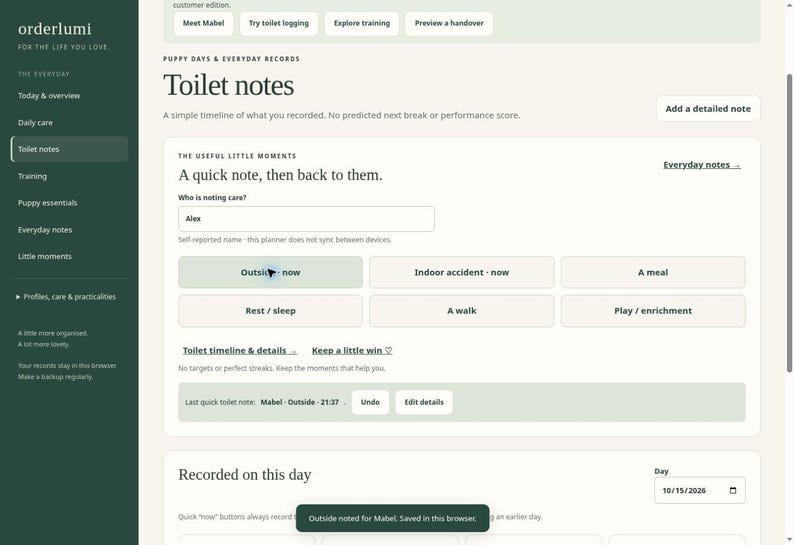The height and width of the screenshot is (545, 794).
Task: Open Keep a little win link
Action: [x=352, y=351]
